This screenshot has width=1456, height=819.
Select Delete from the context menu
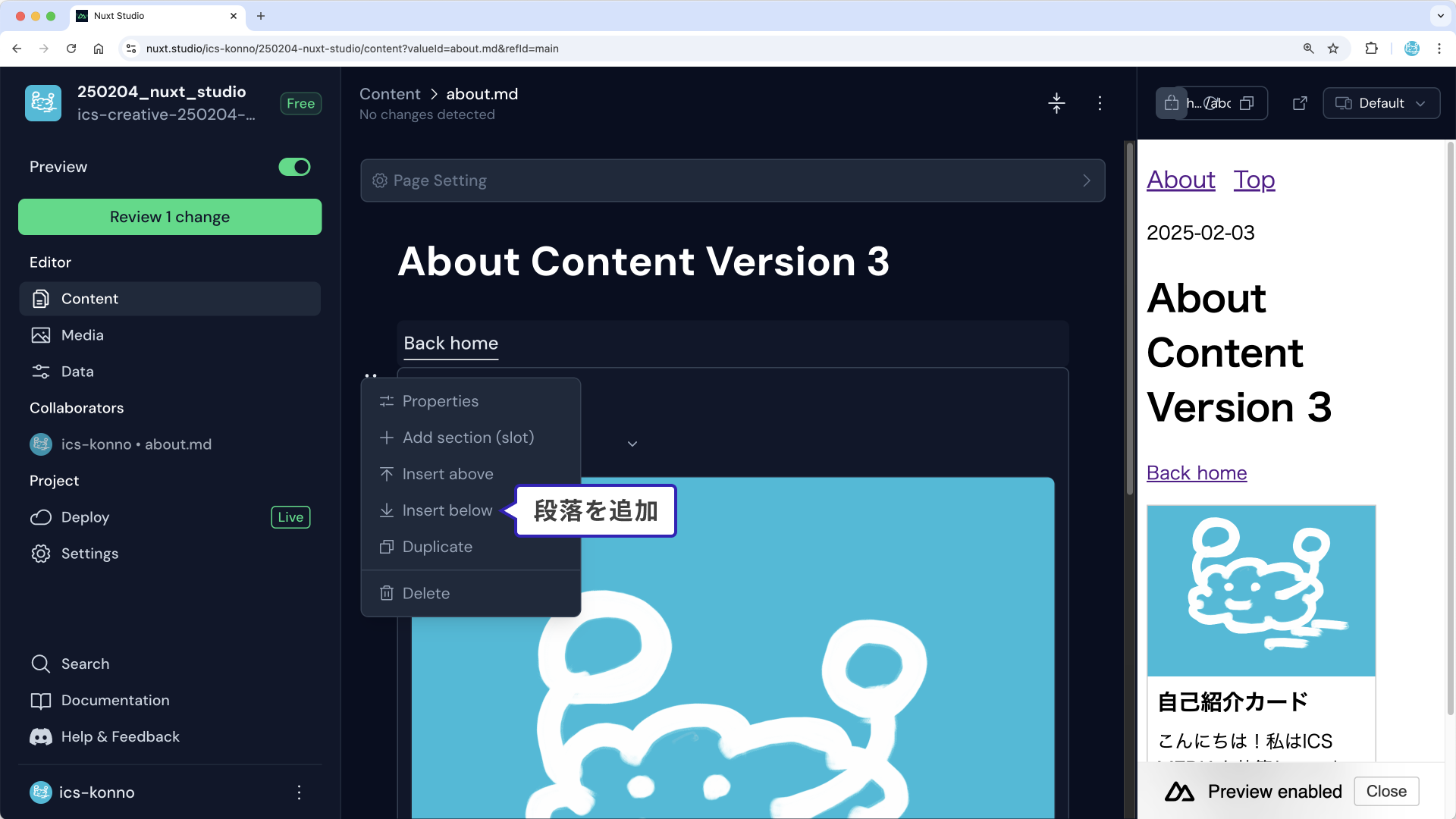tap(426, 593)
